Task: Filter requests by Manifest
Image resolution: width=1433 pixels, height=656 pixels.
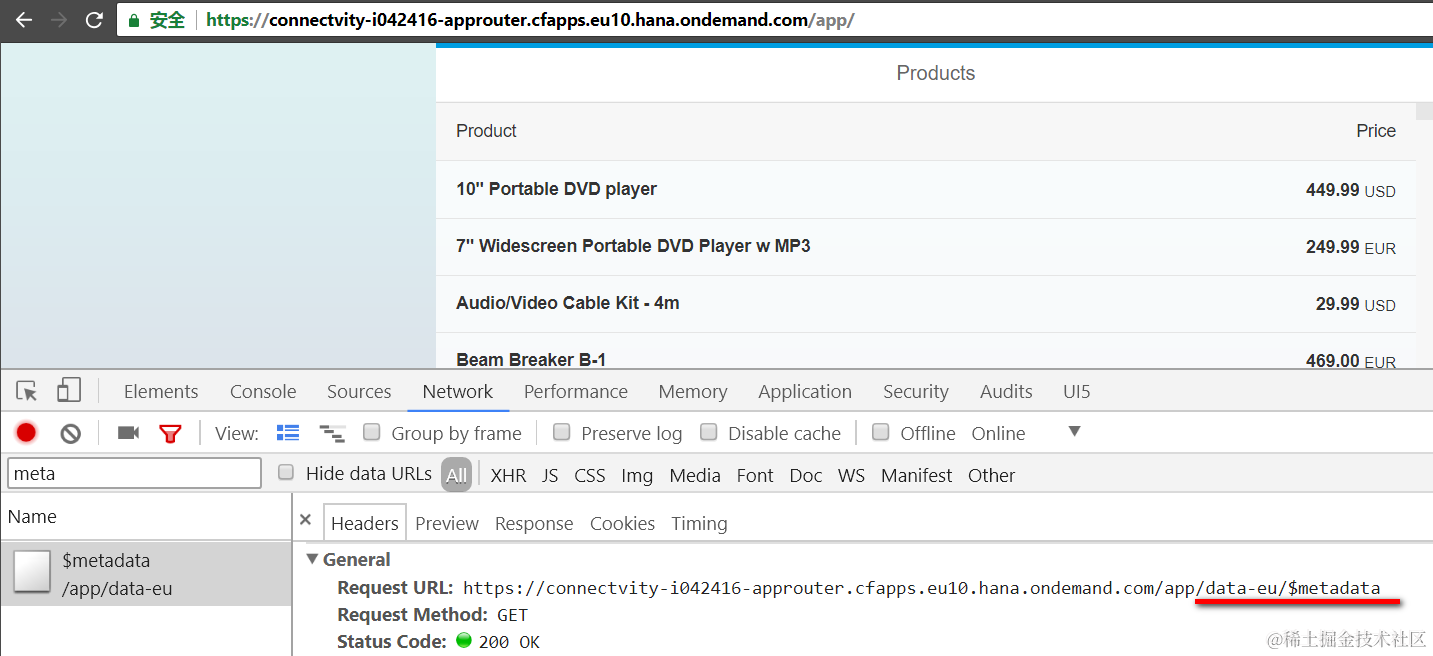Action: tap(917, 475)
